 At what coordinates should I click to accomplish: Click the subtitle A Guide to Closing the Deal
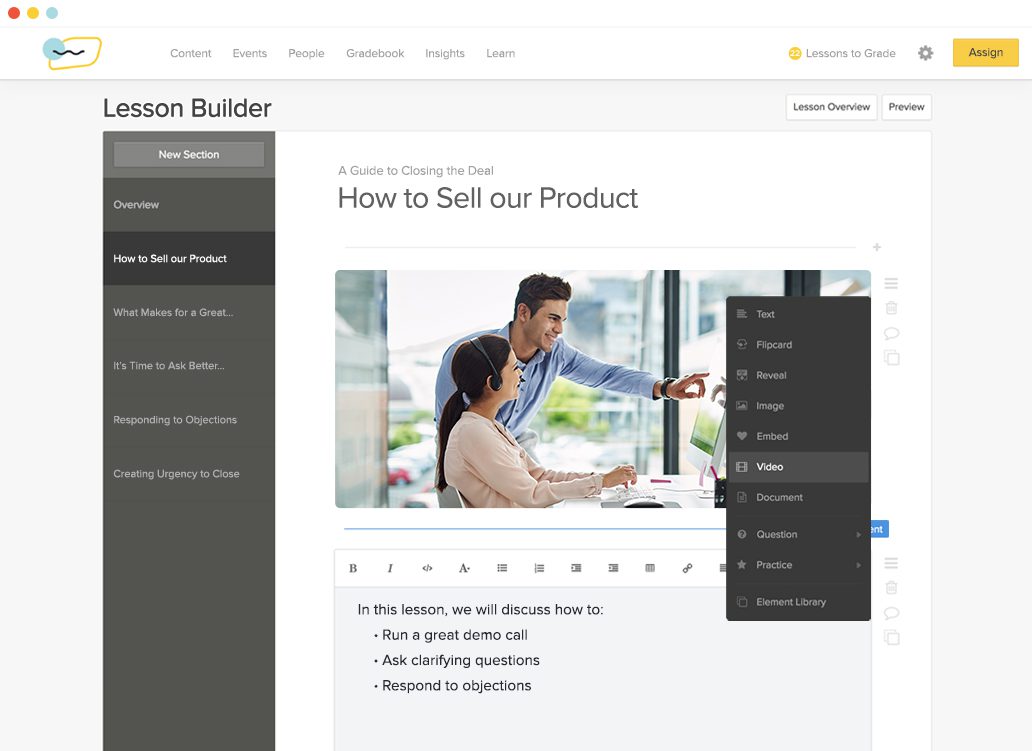point(416,170)
